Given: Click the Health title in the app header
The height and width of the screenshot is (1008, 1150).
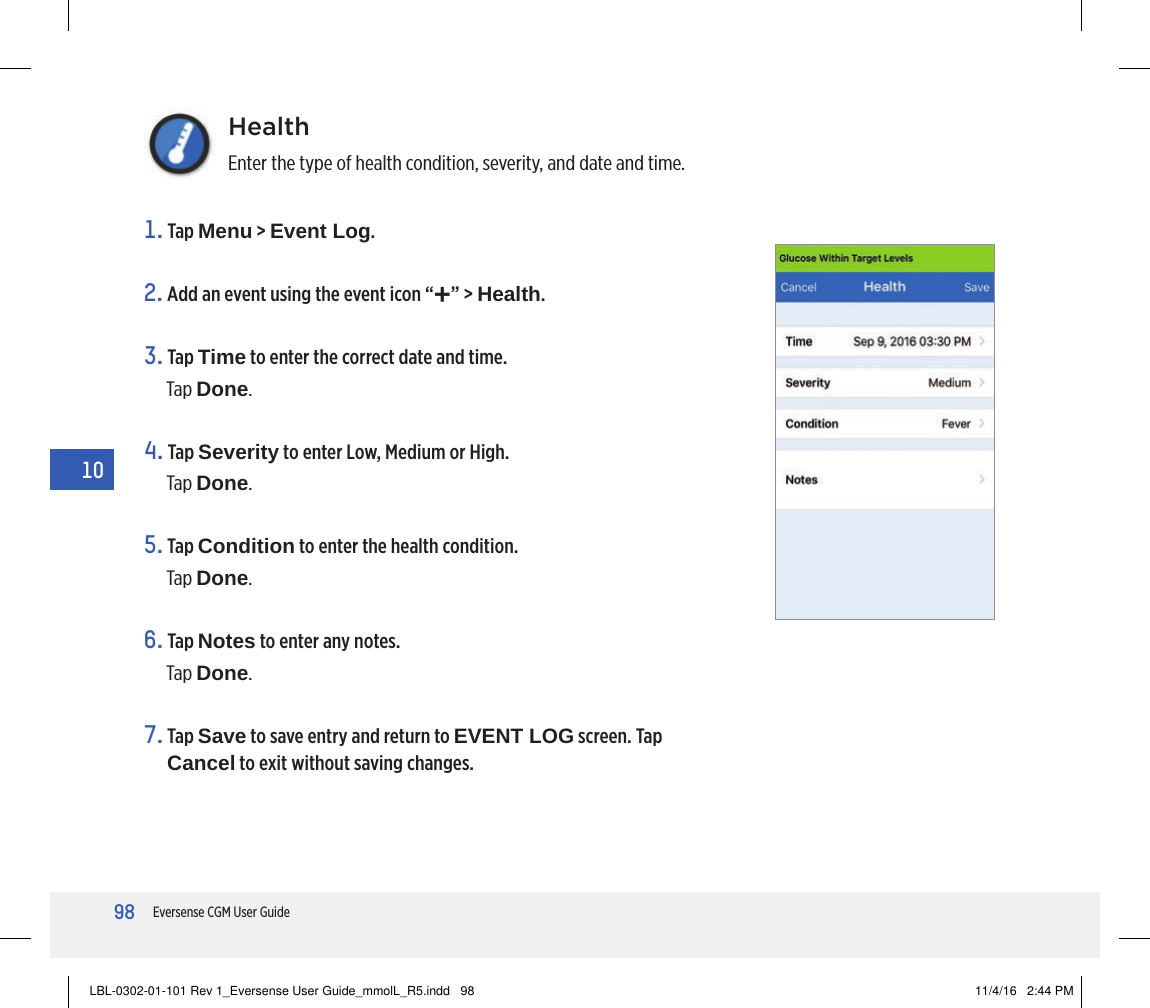Looking at the screenshot, I should (x=884, y=287).
